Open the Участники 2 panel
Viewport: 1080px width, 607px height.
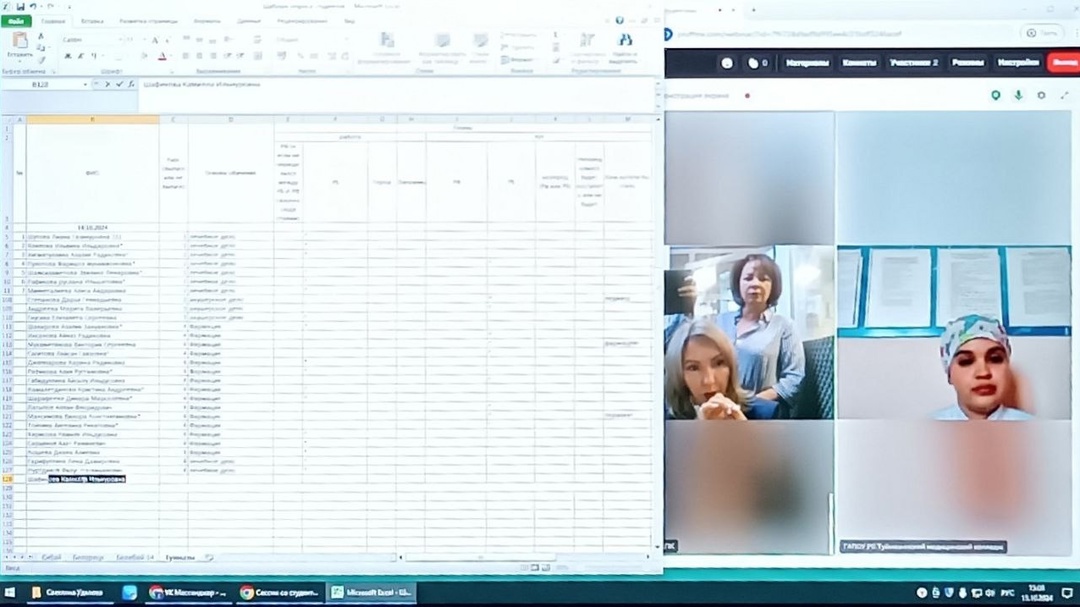pos(913,63)
